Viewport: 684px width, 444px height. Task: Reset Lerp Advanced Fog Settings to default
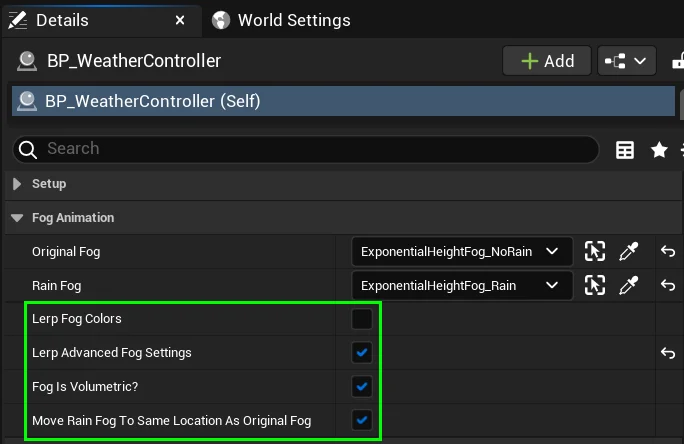[668, 353]
